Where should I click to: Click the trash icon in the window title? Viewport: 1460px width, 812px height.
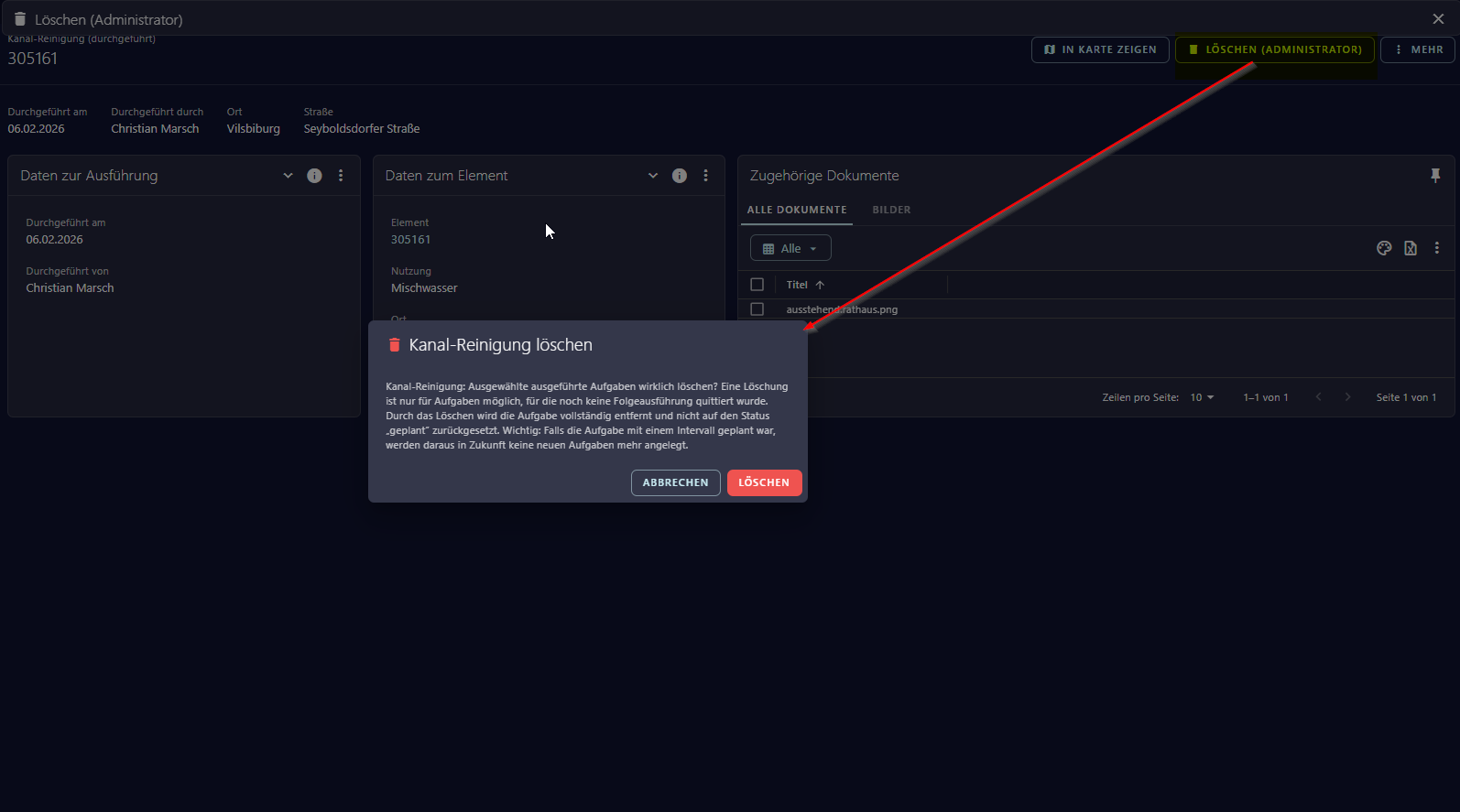tap(19, 18)
